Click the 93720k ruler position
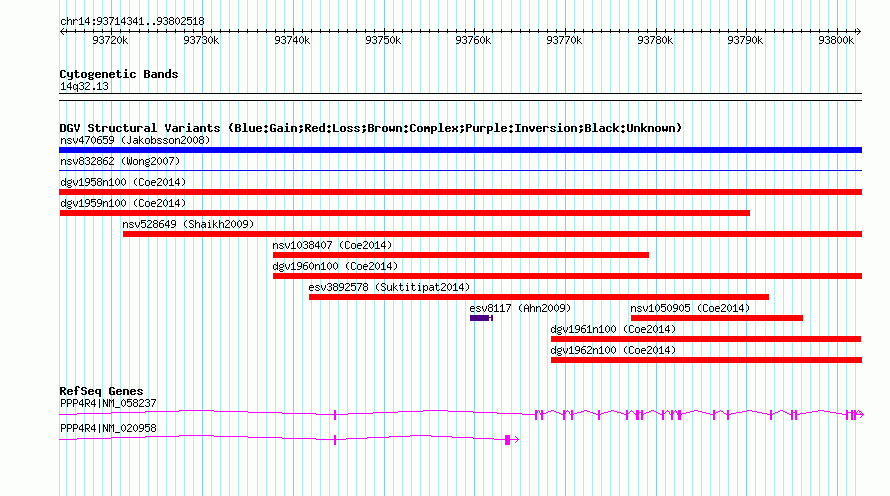Viewport: 890px width, 496px height. 111,40
